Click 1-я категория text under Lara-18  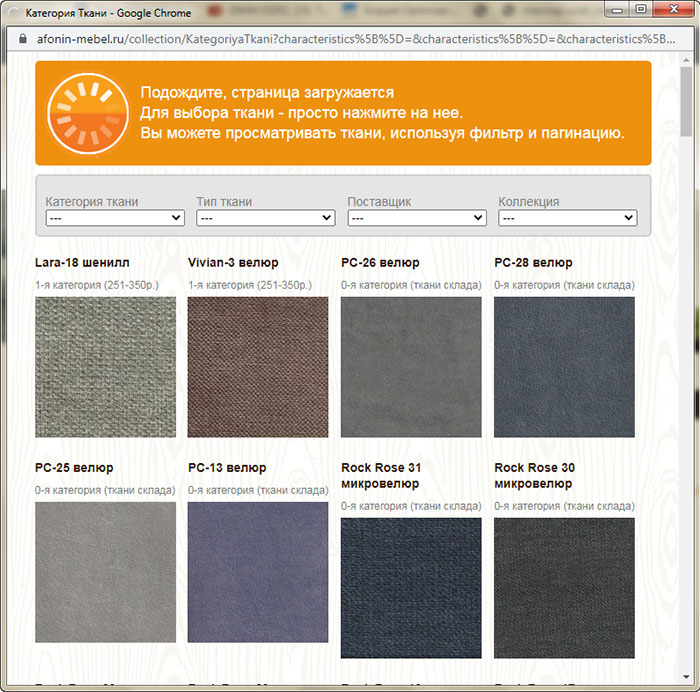click(97, 285)
